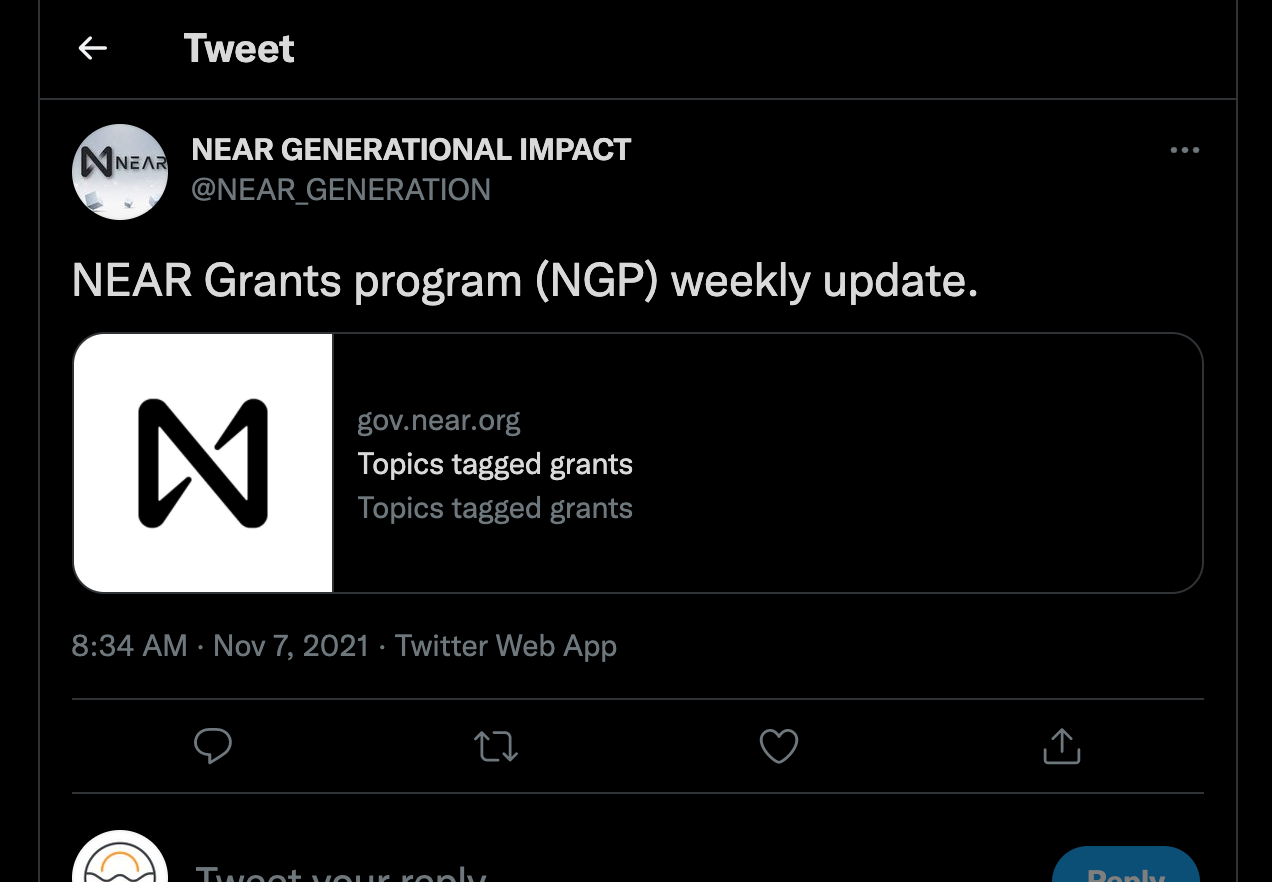
Task: Open the gov.near.org domain link
Action: pyautogui.click(x=439, y=420)
